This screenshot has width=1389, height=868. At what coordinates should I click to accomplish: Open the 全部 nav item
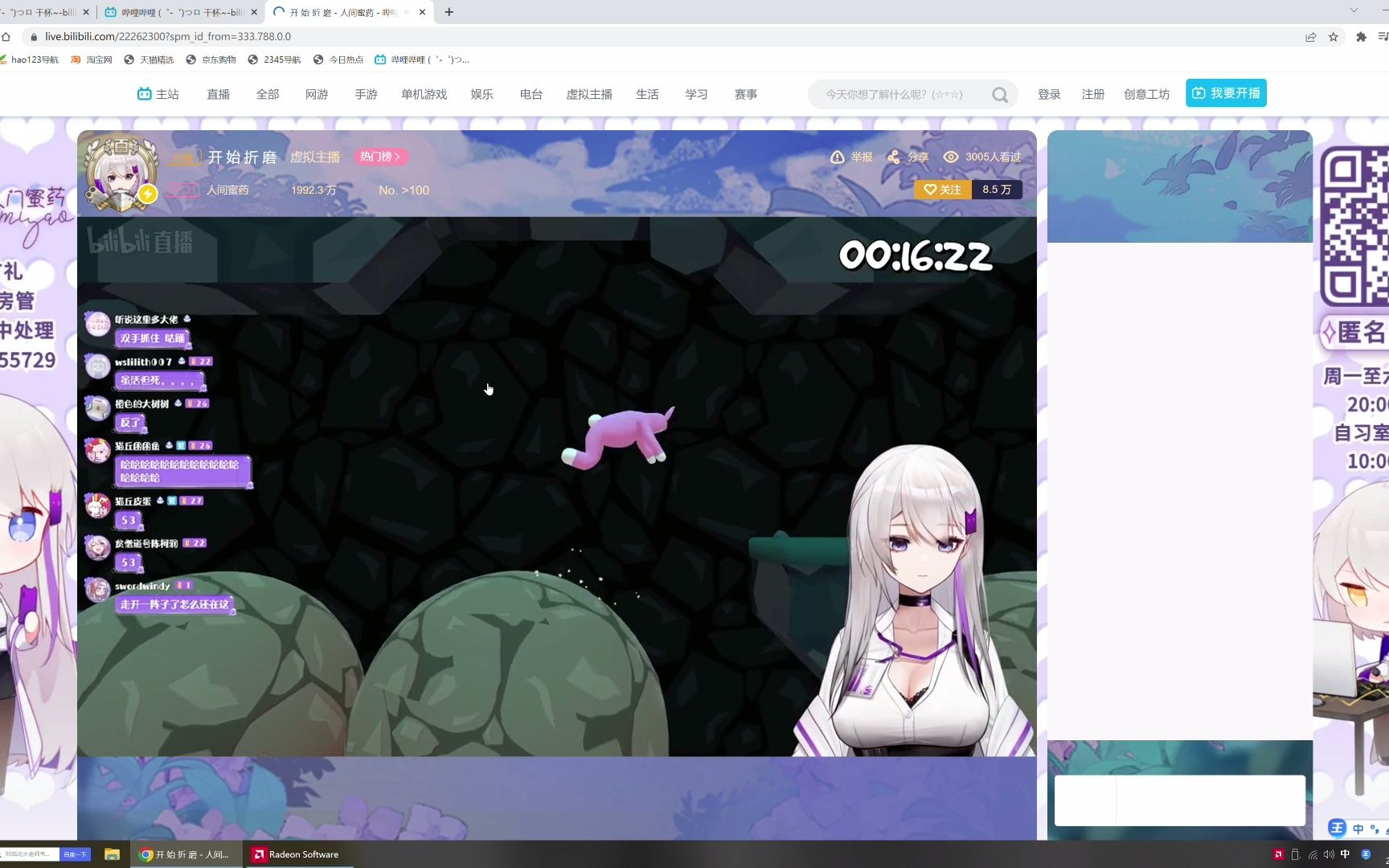coord(268,94)
